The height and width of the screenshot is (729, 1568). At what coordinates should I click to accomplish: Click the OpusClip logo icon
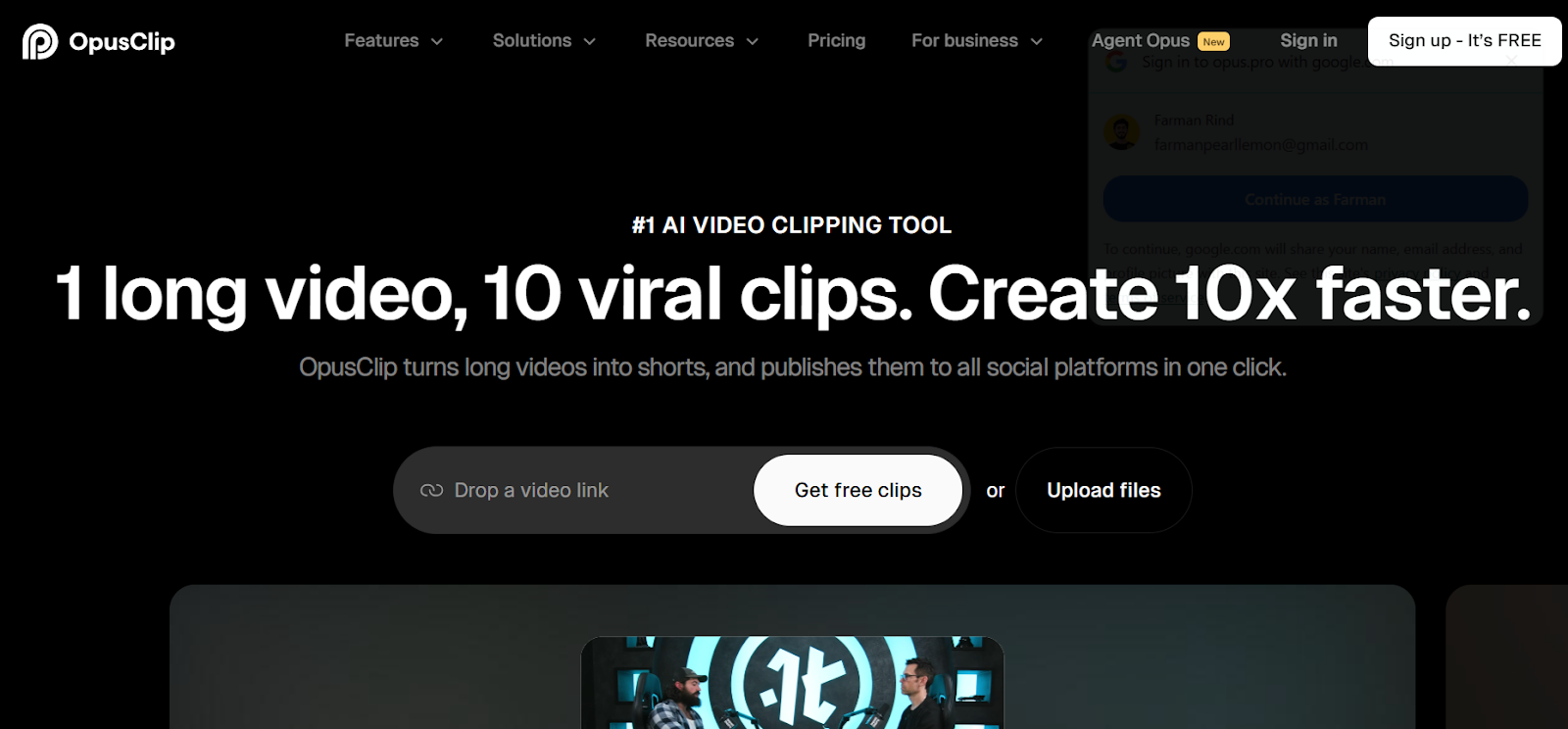(x=40, y=41)
